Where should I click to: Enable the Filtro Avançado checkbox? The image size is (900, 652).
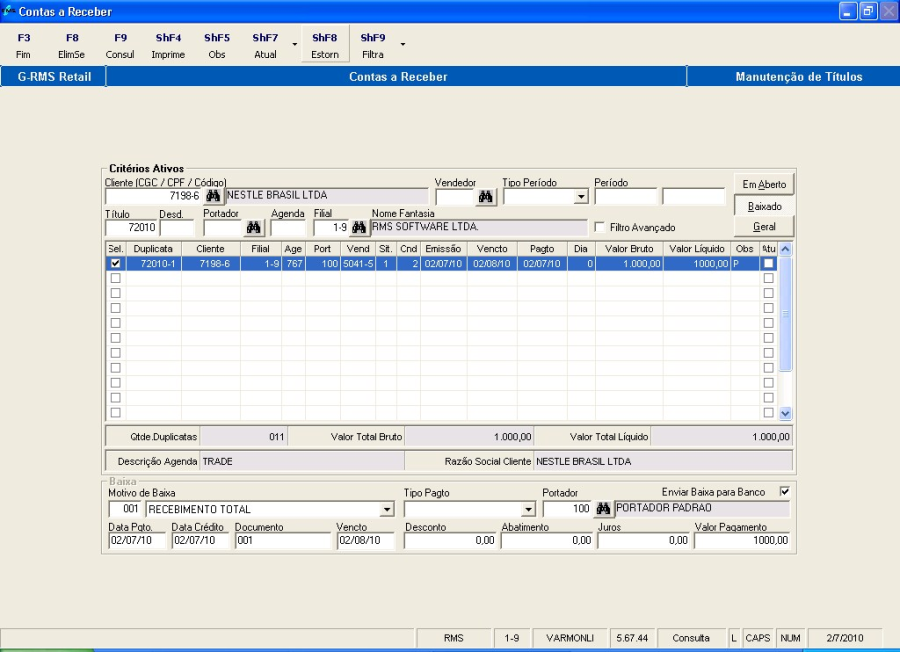(600, 228)
